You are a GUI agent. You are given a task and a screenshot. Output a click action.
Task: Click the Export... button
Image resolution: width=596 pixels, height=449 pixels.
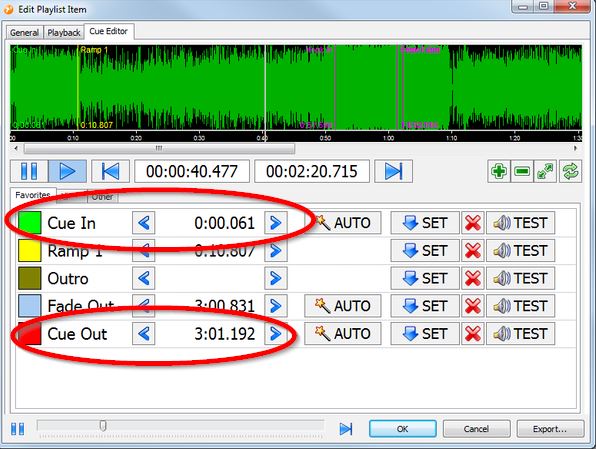[550, 429]
